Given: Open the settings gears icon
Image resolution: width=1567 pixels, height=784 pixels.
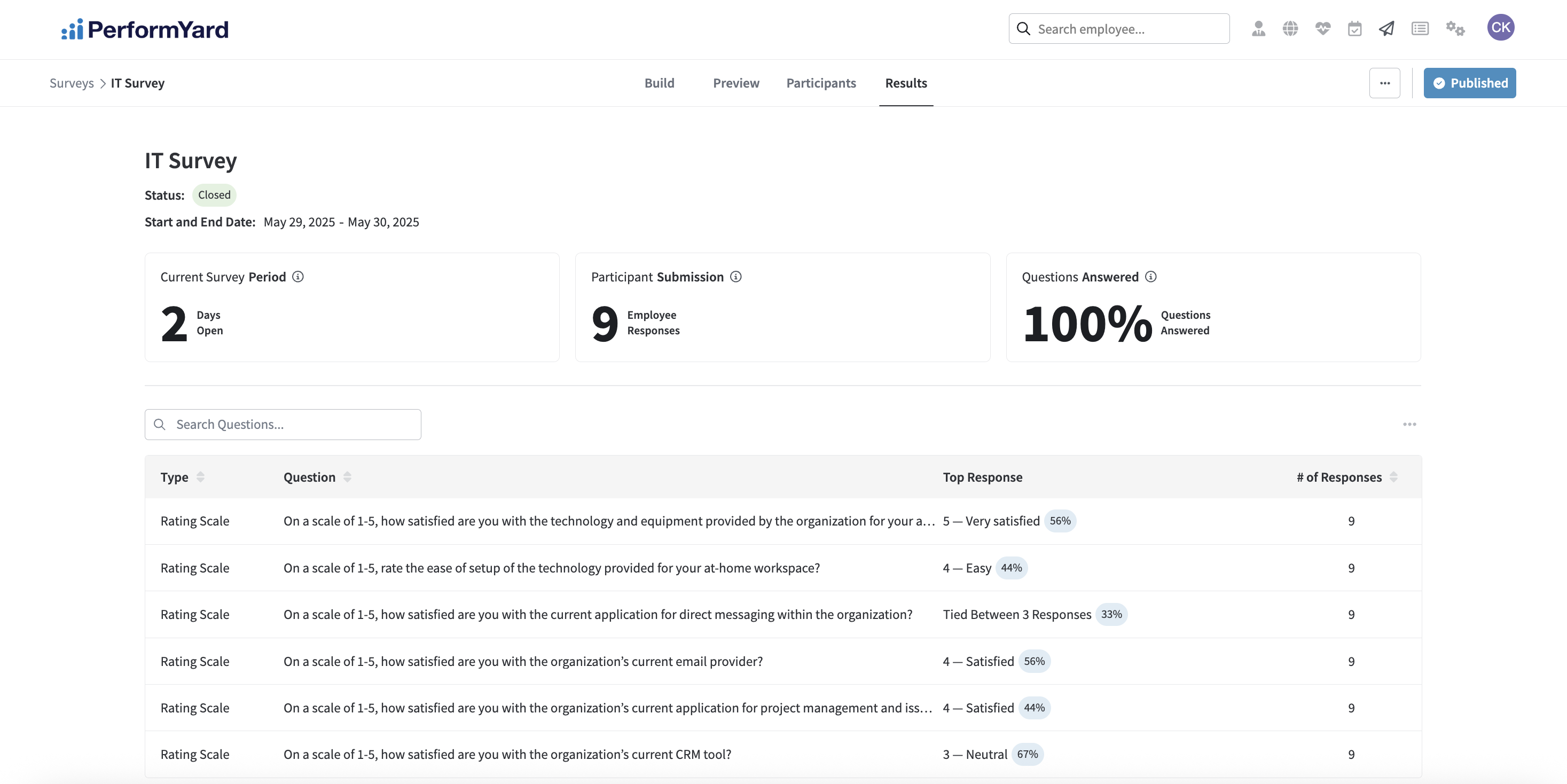Looking at the screenshot, I should pos(1455,29).
